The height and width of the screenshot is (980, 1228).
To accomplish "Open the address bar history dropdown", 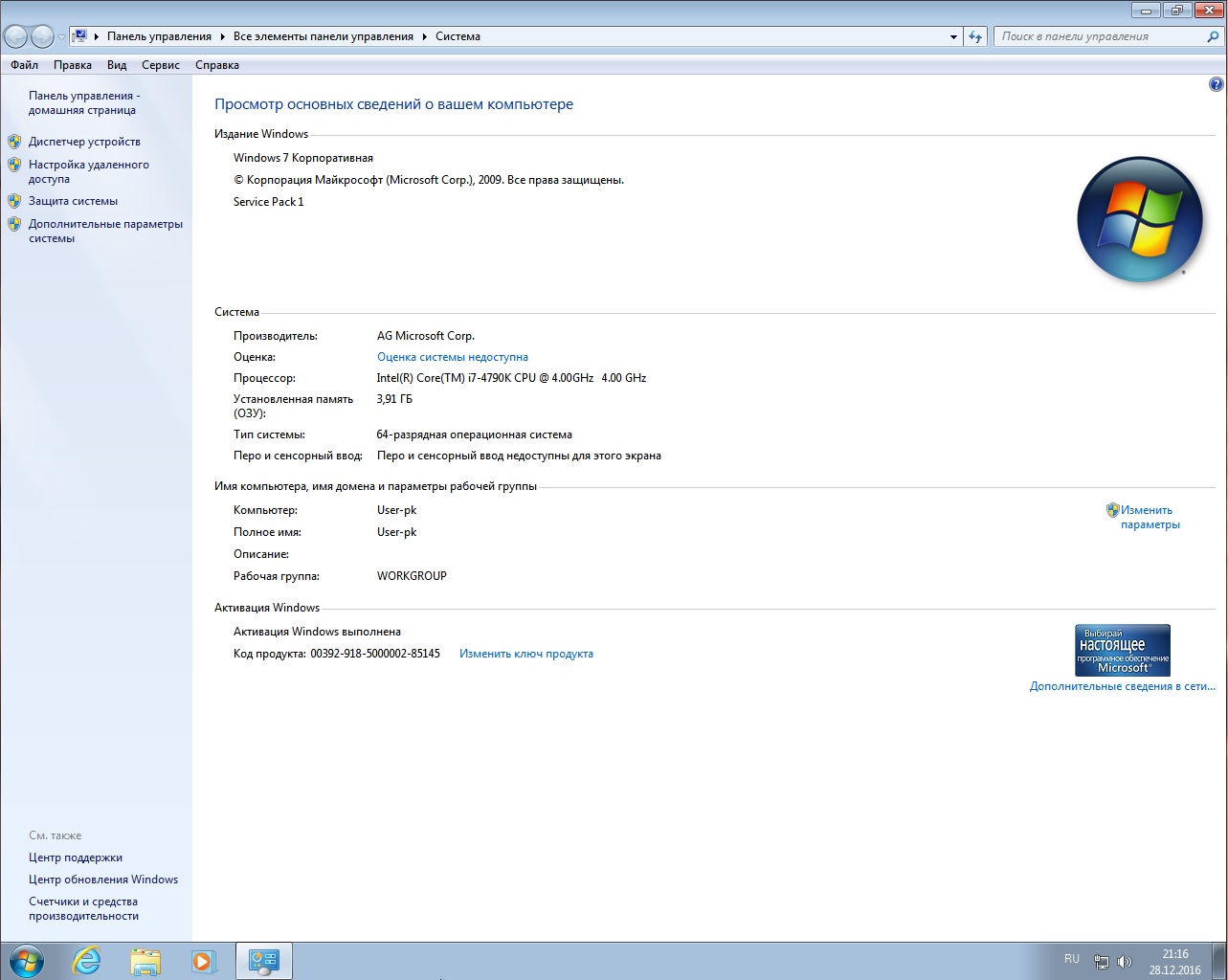I will tap(953, 36).
